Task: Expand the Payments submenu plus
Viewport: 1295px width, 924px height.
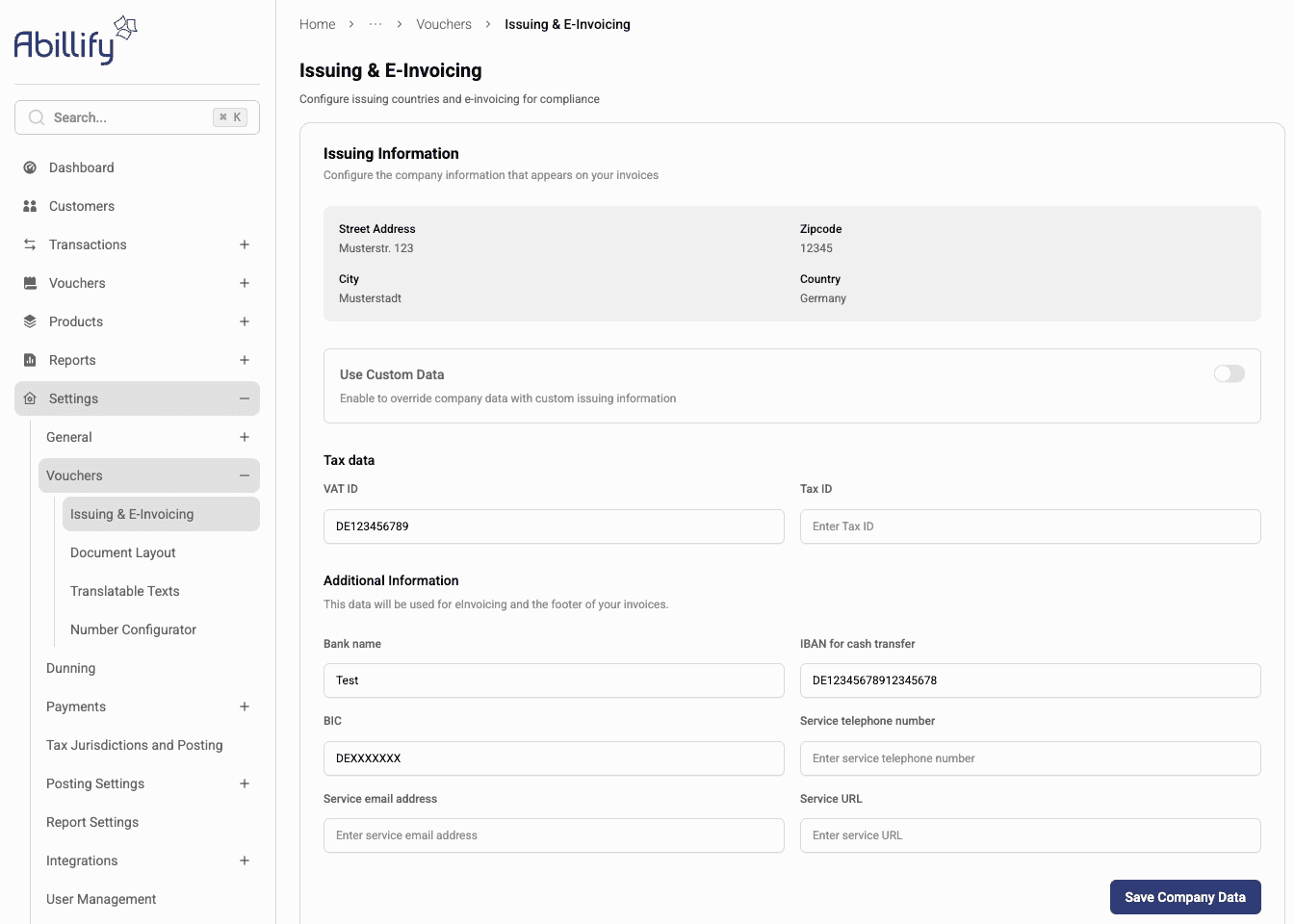Action: [x=245, y=706]
